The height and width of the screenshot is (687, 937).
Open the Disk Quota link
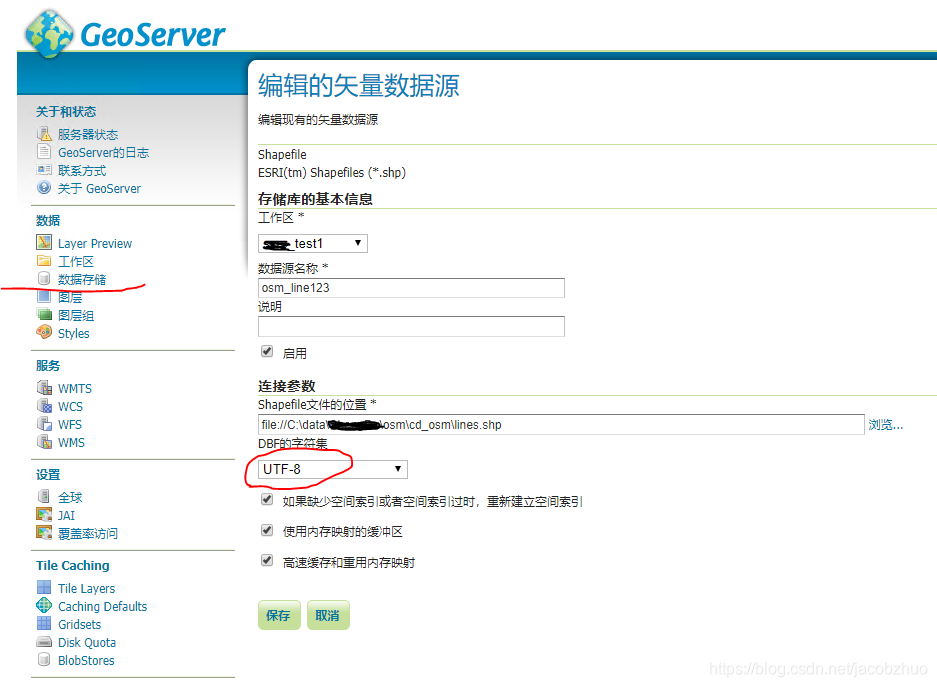click(87, 643)
